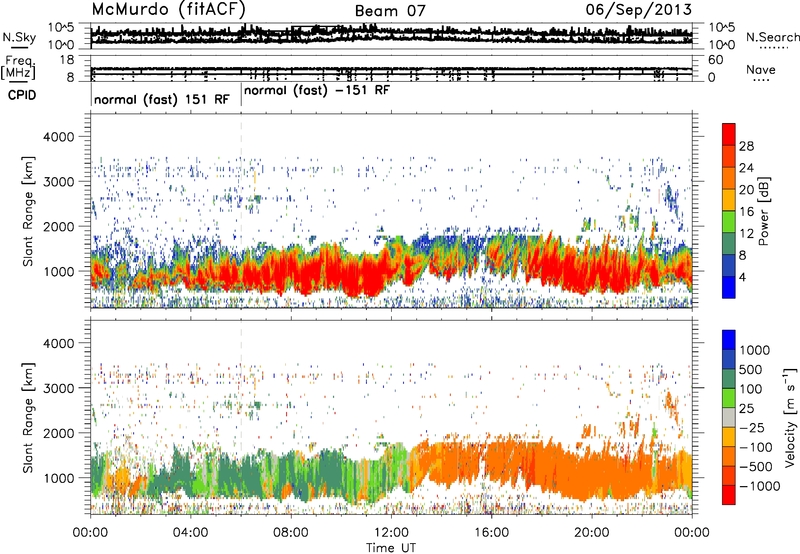Click the 'N.Sky' axis label
This screenshot has height=554, width=800.
19,37
